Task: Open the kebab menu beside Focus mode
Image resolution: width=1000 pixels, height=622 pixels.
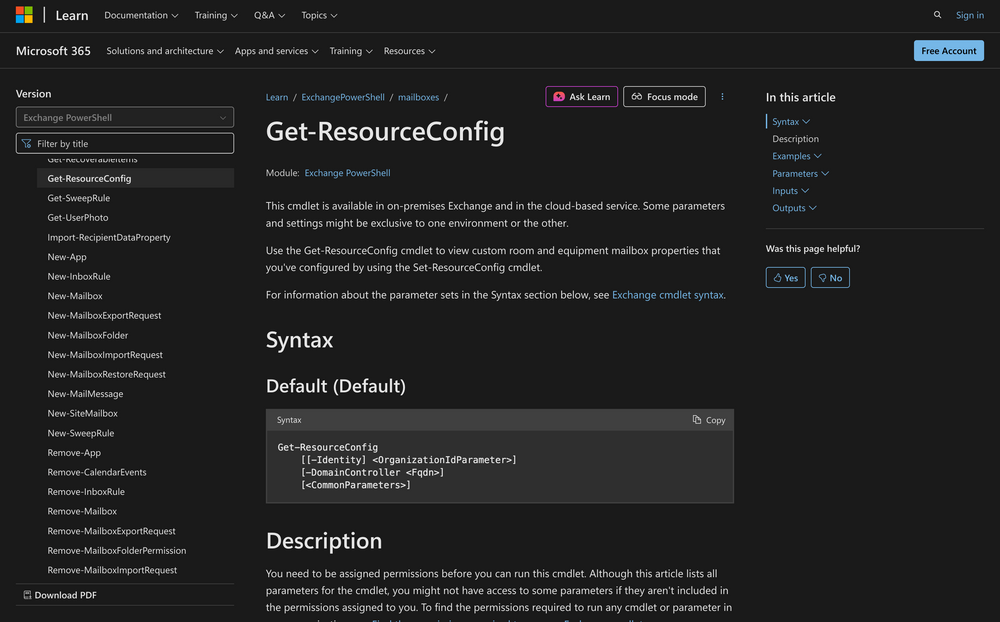Action: pos(722,96)
